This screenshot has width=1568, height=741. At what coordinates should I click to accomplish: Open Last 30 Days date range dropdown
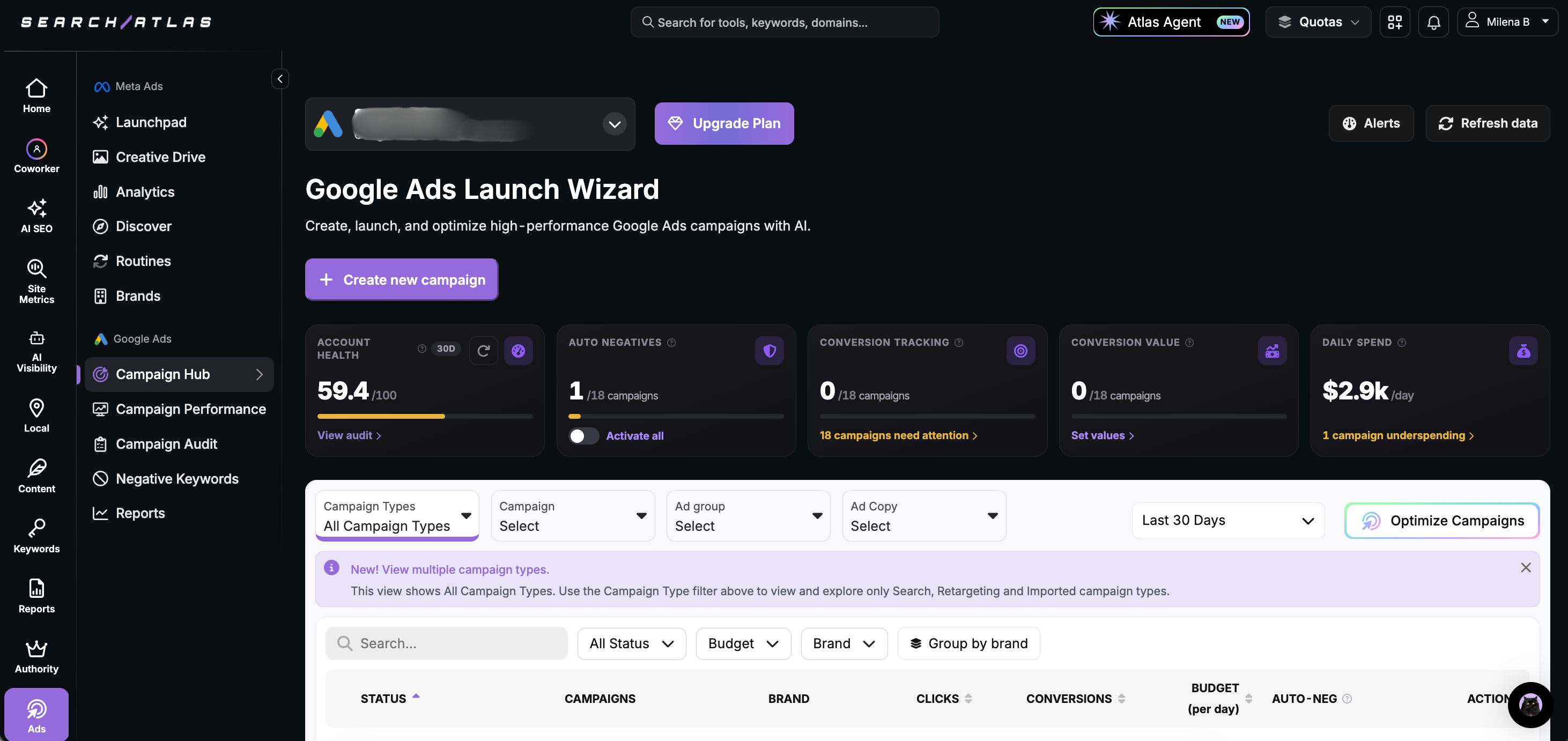click(1227, 520)
